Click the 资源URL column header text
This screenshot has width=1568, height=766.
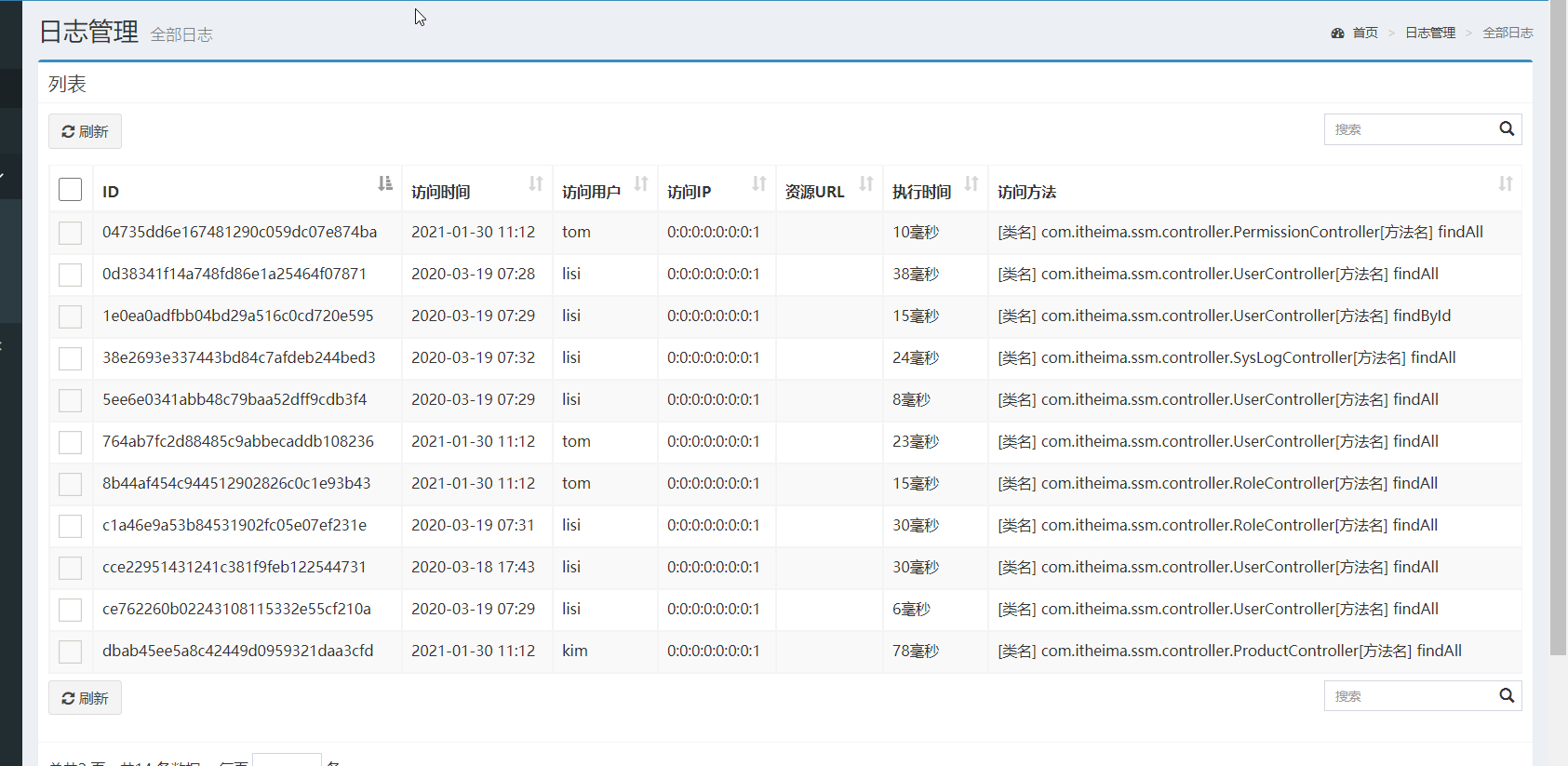tap(814, 192)
